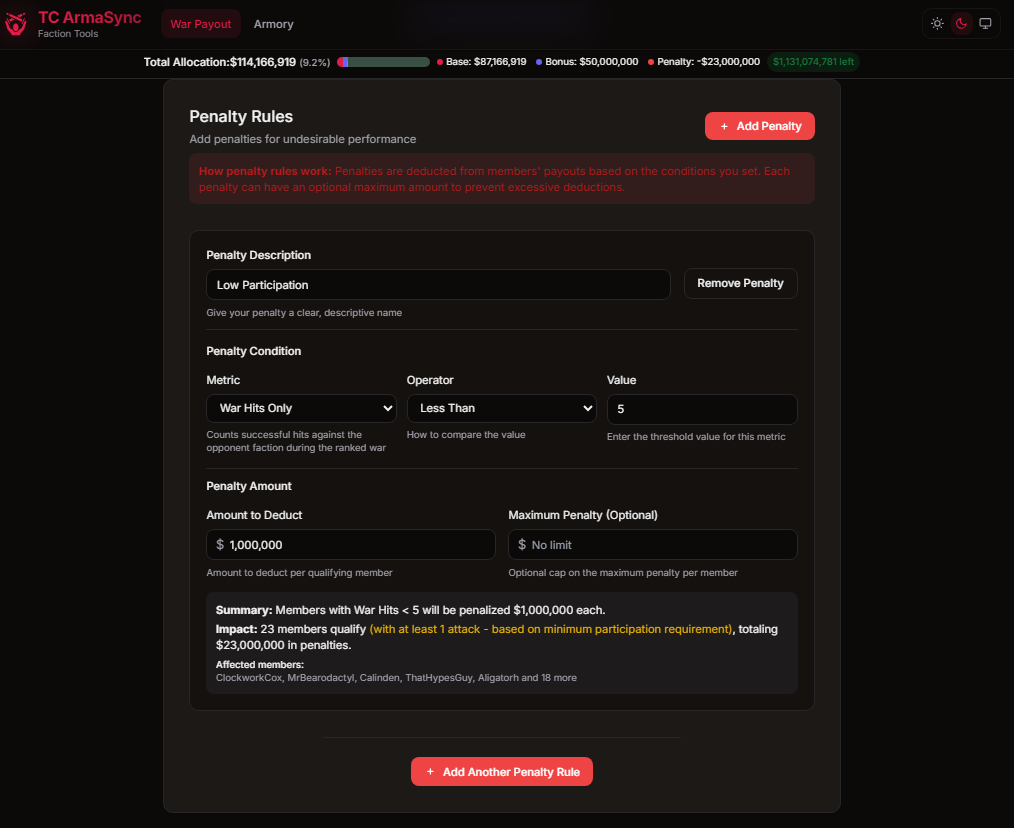Click Add Another Penalty Rule button
Screen dimensions: 1014x828
coord(502,772)
